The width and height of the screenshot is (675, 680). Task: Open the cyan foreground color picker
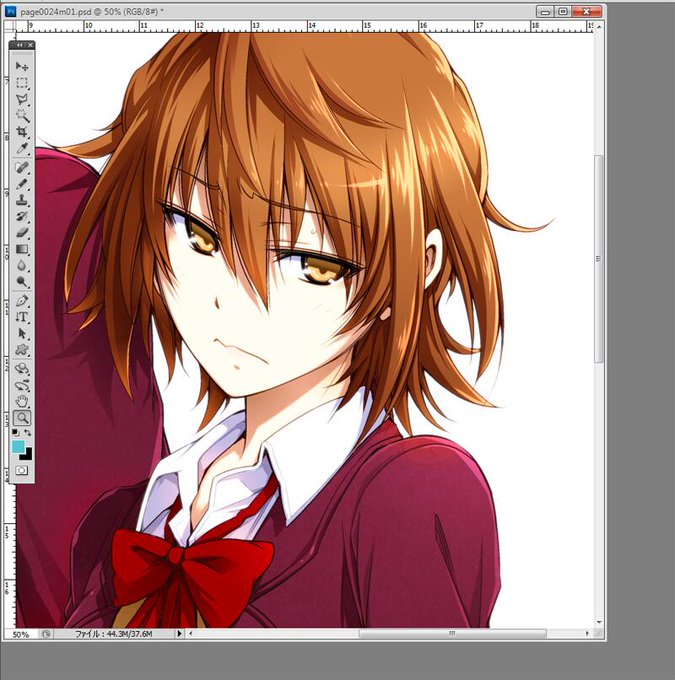[x=18, y=447]
